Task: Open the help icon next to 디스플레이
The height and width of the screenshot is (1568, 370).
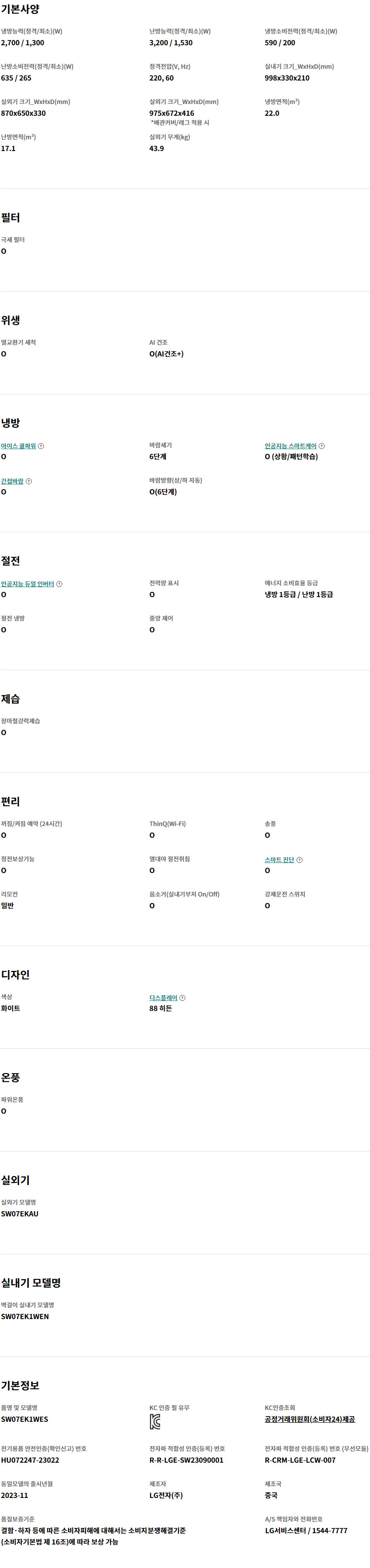Action: pos(182,998)
